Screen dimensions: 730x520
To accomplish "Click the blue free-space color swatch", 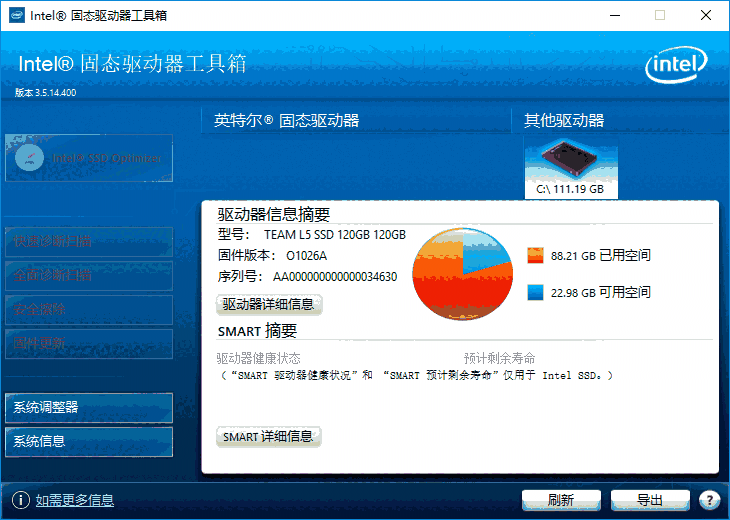I will [535, 292].
